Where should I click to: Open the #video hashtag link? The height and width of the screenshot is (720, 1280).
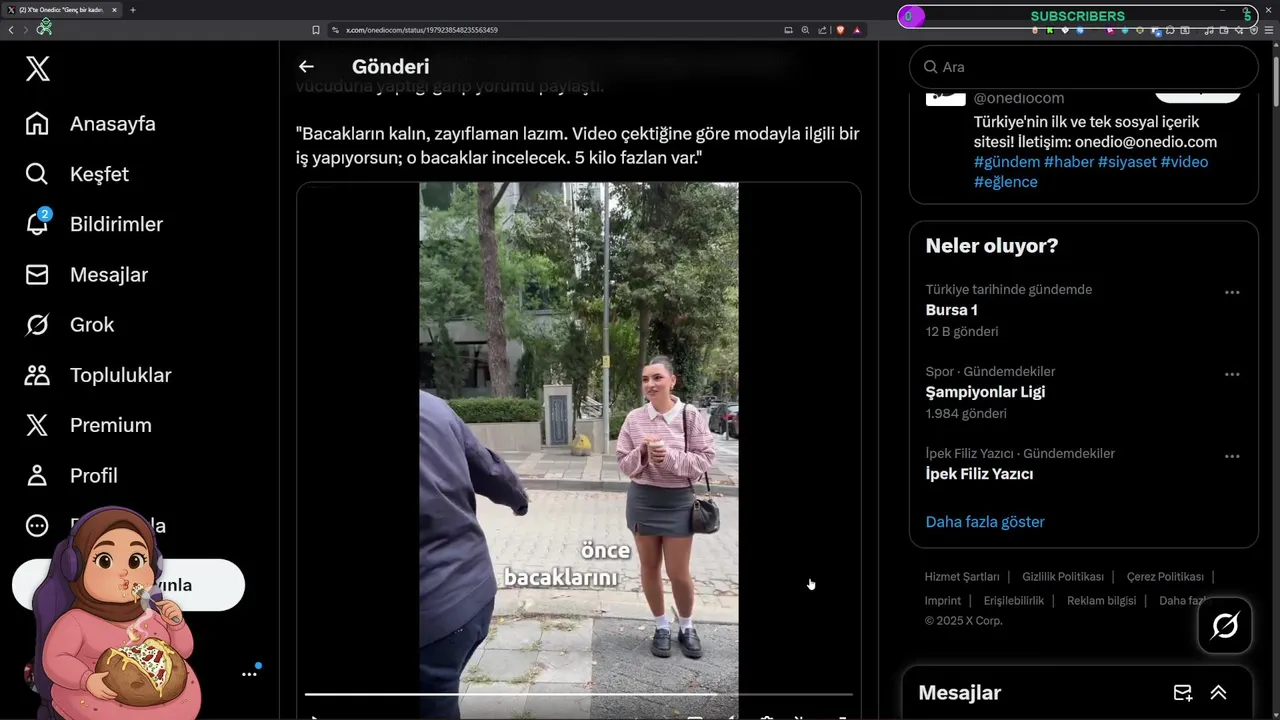tap(1184, 162)
